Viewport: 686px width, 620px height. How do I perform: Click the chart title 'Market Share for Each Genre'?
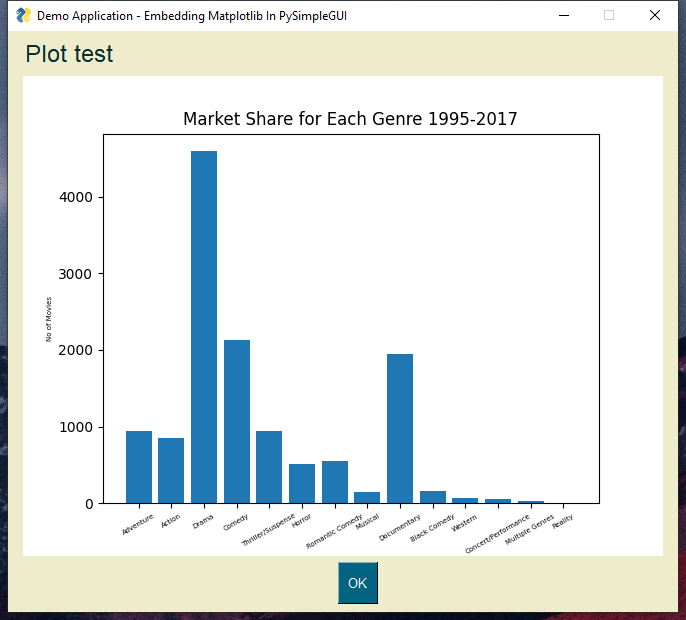click(x=350, y=119)
